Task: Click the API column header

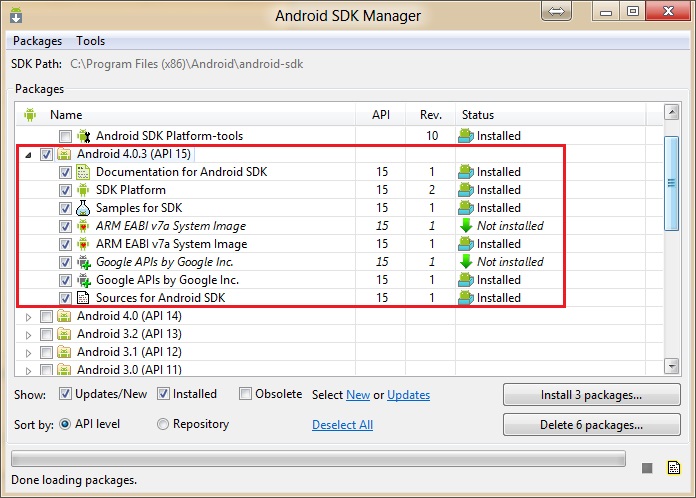Action: pos(380,115)
